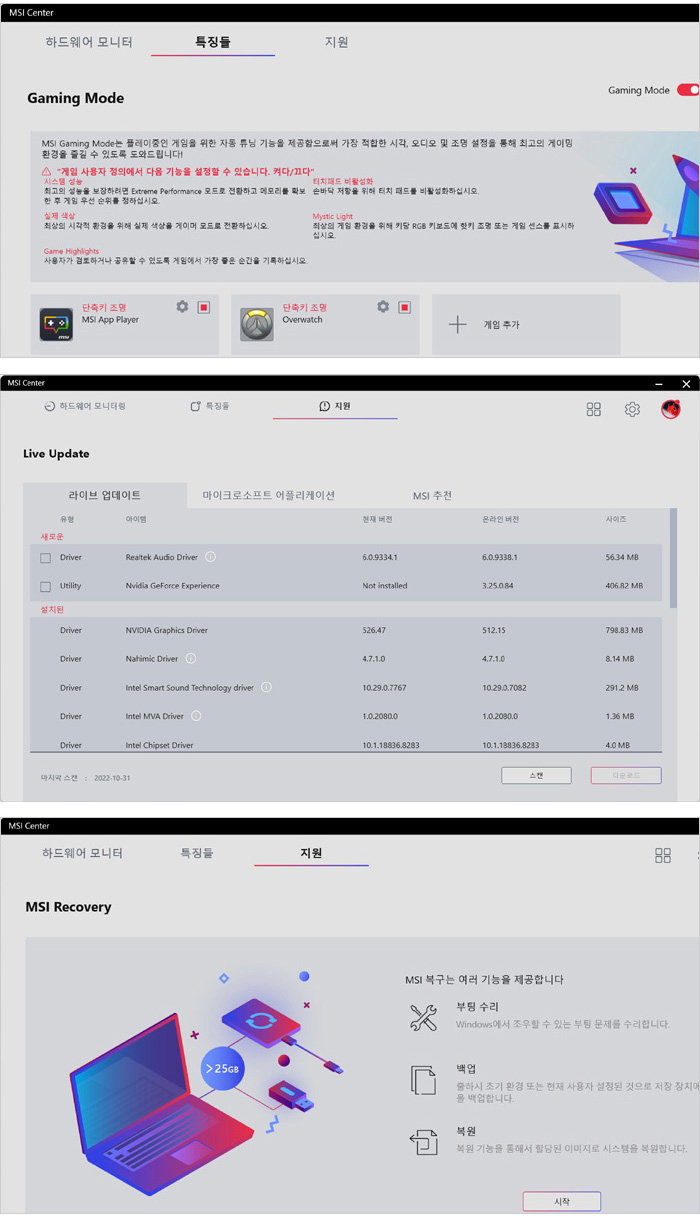Click the documents icon for 백업
The width and height of the screenshot is (700, 1217).
(424, 1079)
